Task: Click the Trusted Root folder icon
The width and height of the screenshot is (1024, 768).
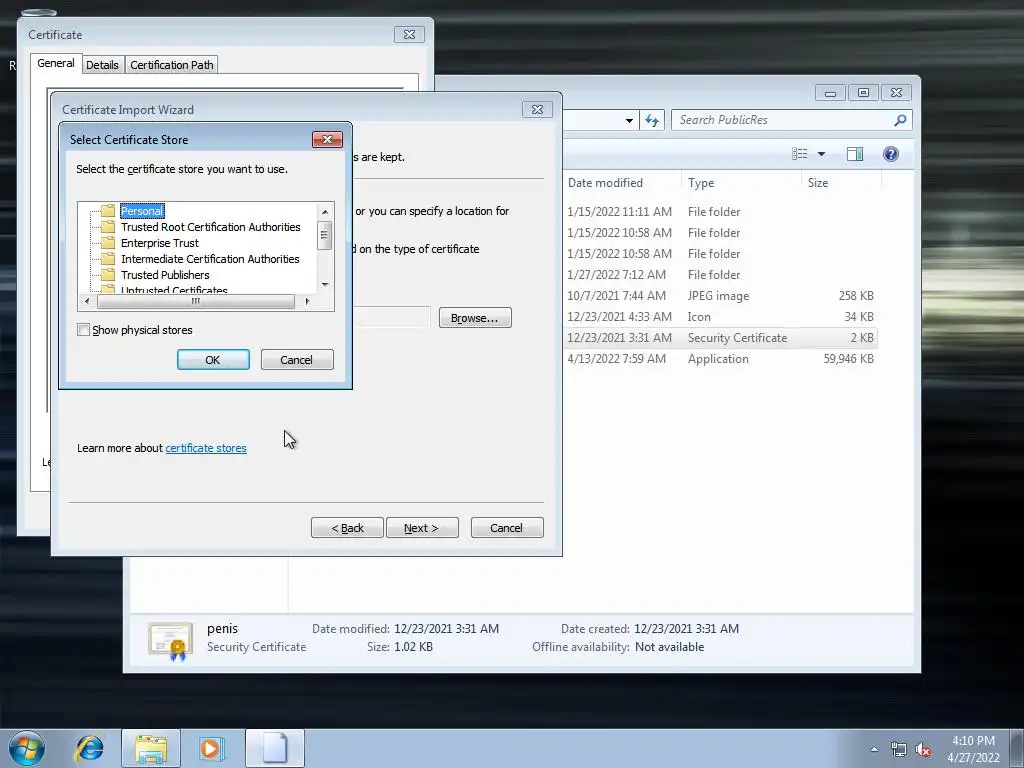Action: coord(108,227)
